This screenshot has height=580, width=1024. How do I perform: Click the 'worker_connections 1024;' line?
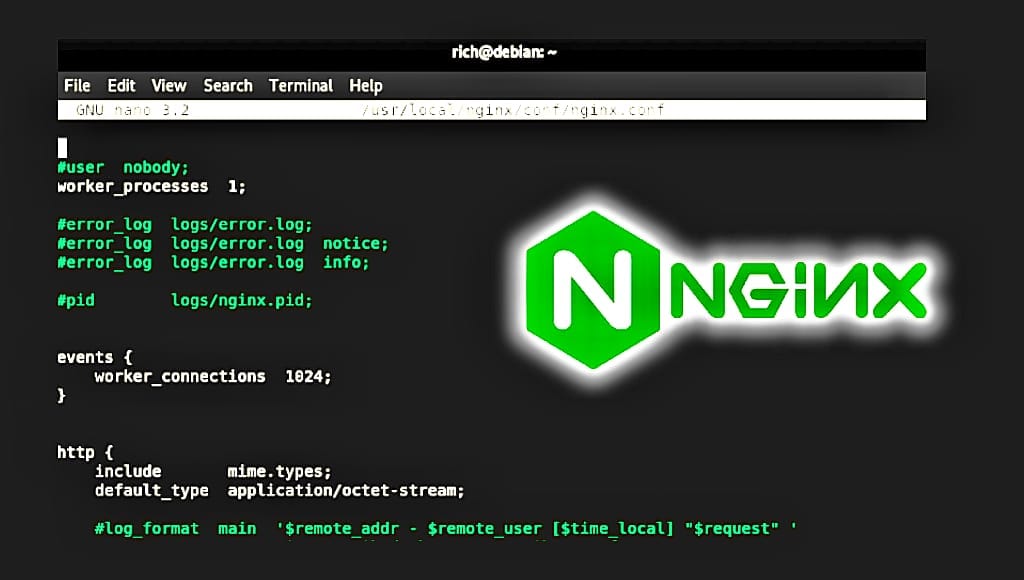[213, 377]
